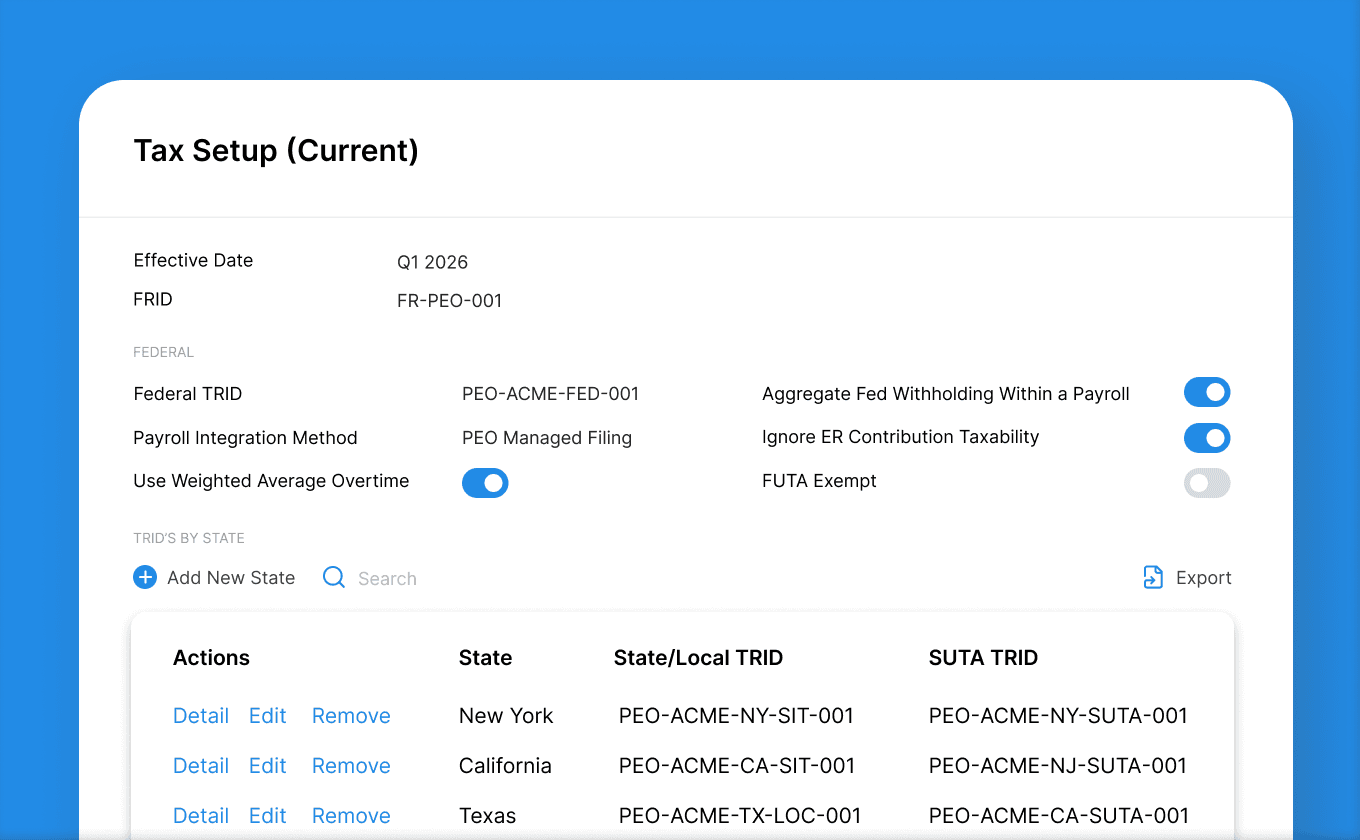Remove California from the state list

[x=351, y=765]
